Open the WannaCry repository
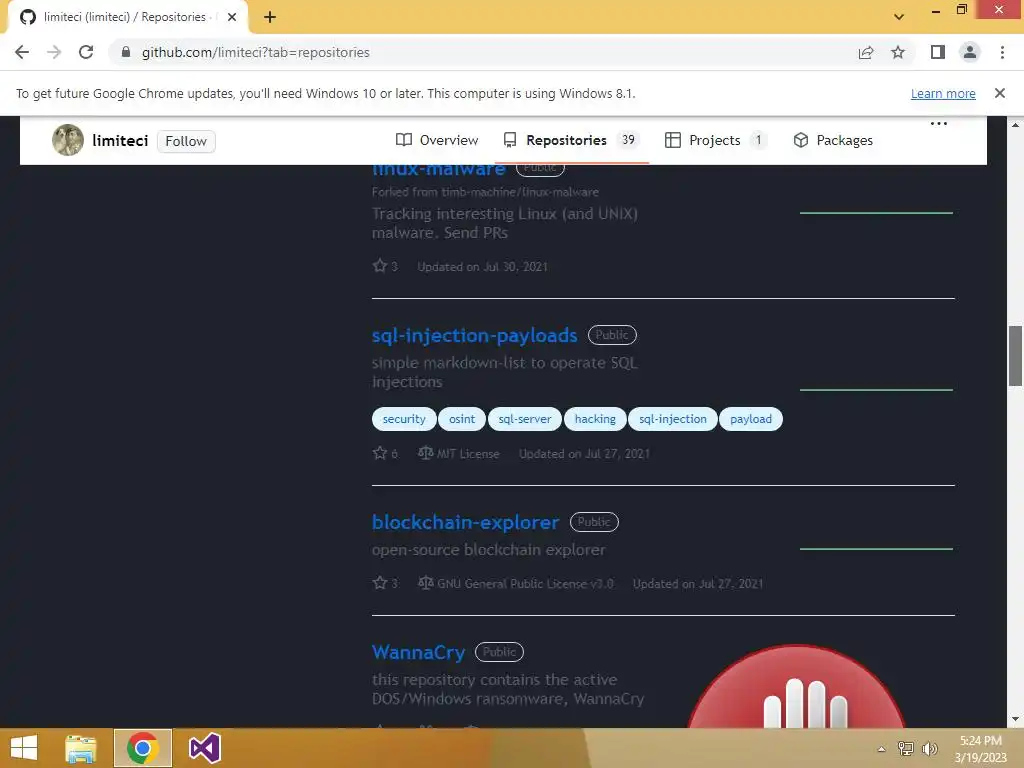The width and height of the screenshot is (1024, 768). click(418, 652)
